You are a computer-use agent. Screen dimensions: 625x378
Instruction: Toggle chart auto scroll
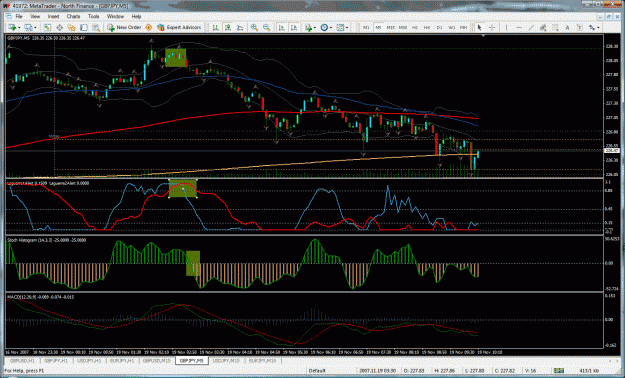pos(281,28)
